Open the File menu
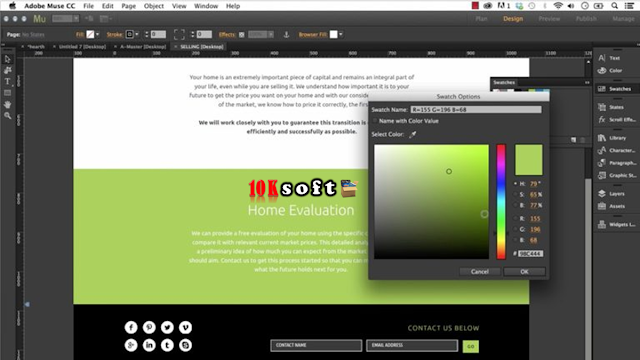The width and height of the screenshot is (640, 360). 88,6
